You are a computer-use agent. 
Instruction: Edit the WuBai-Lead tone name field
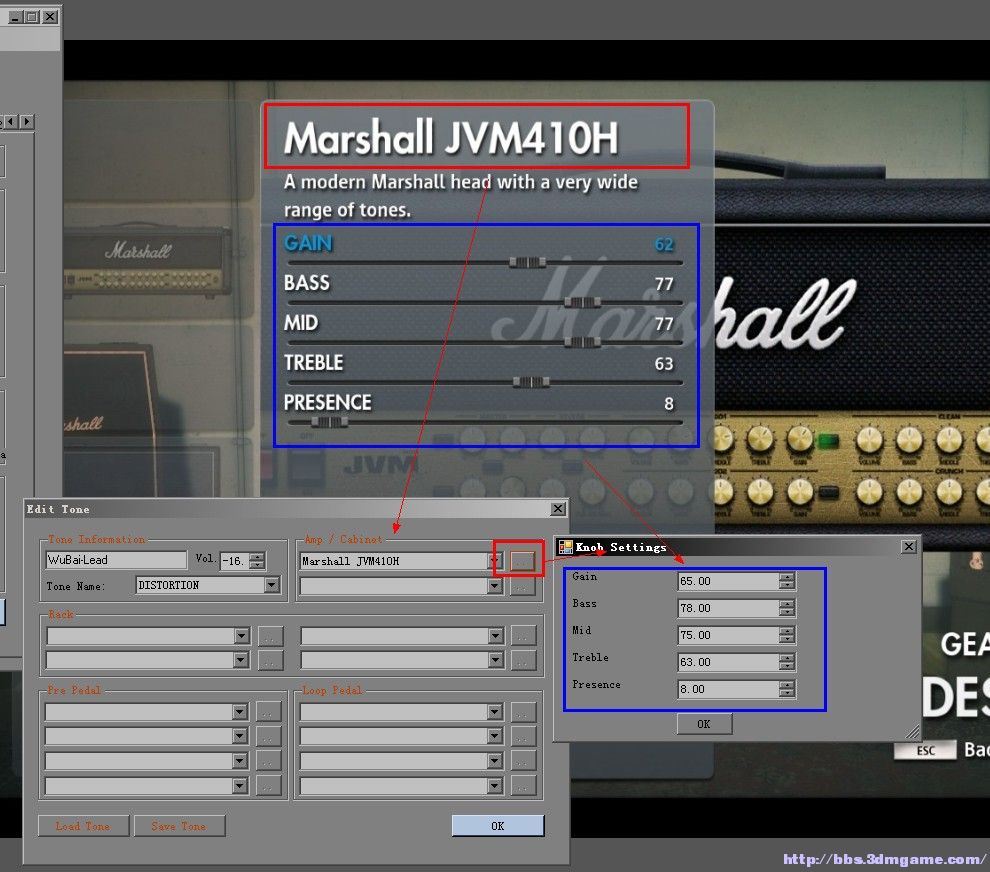[x=116, y=560]
